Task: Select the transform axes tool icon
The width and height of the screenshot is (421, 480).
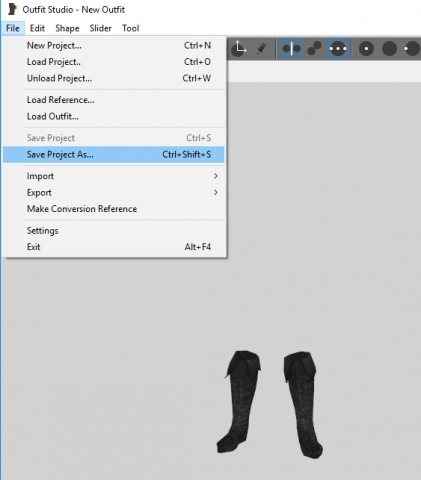Action: (x=239, y=49)
